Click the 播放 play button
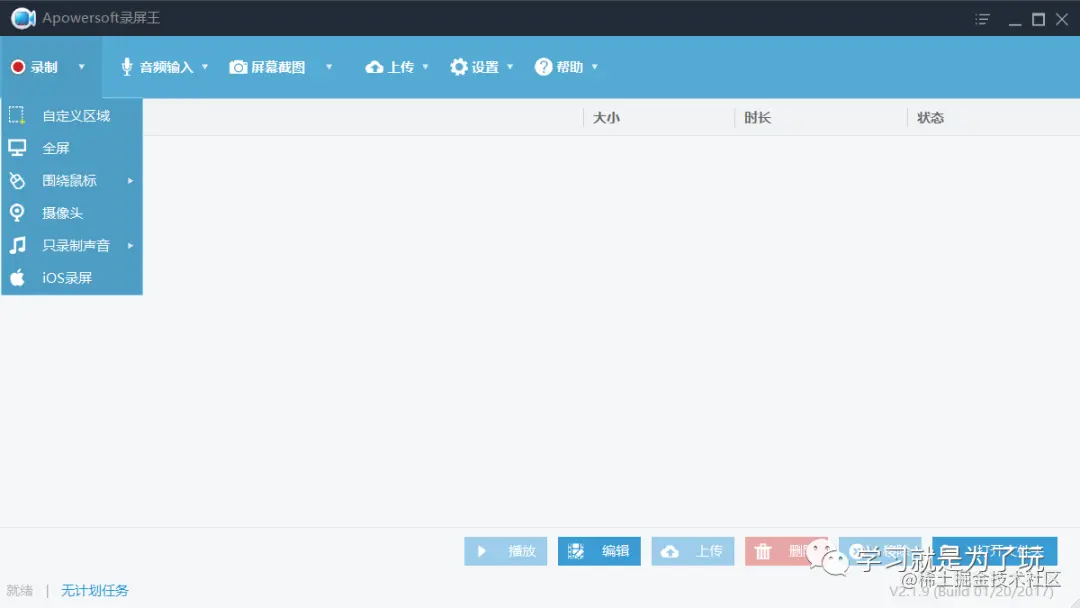Screen dimensions: 1080x608 coord(506,551)
